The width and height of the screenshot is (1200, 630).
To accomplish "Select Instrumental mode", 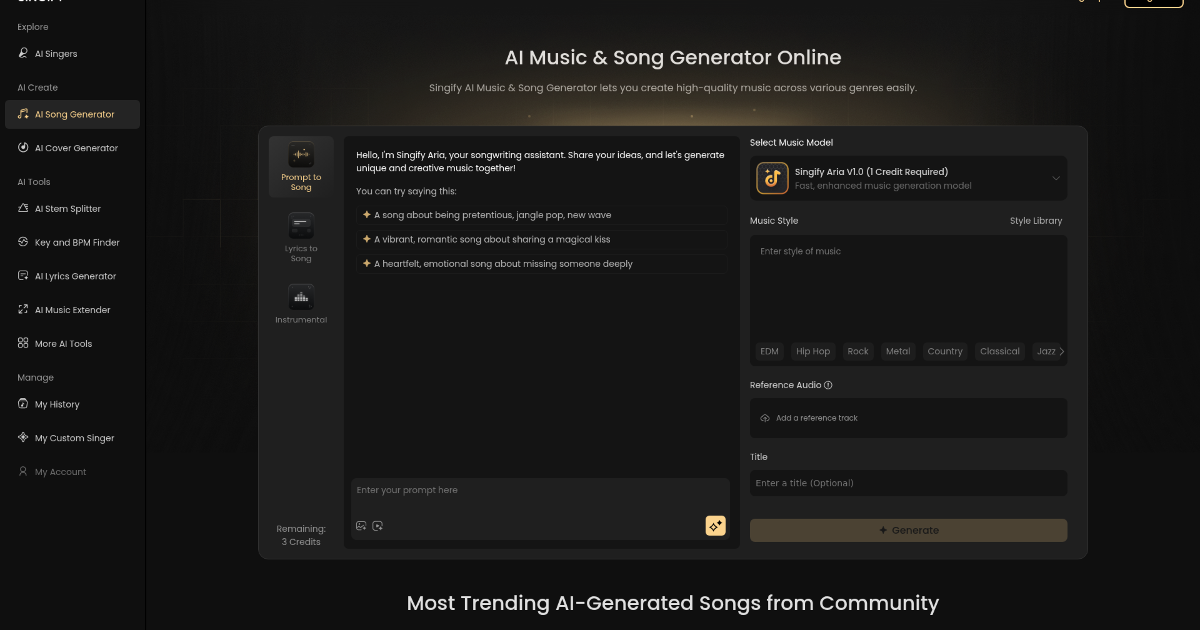I will tap(301, 303).
